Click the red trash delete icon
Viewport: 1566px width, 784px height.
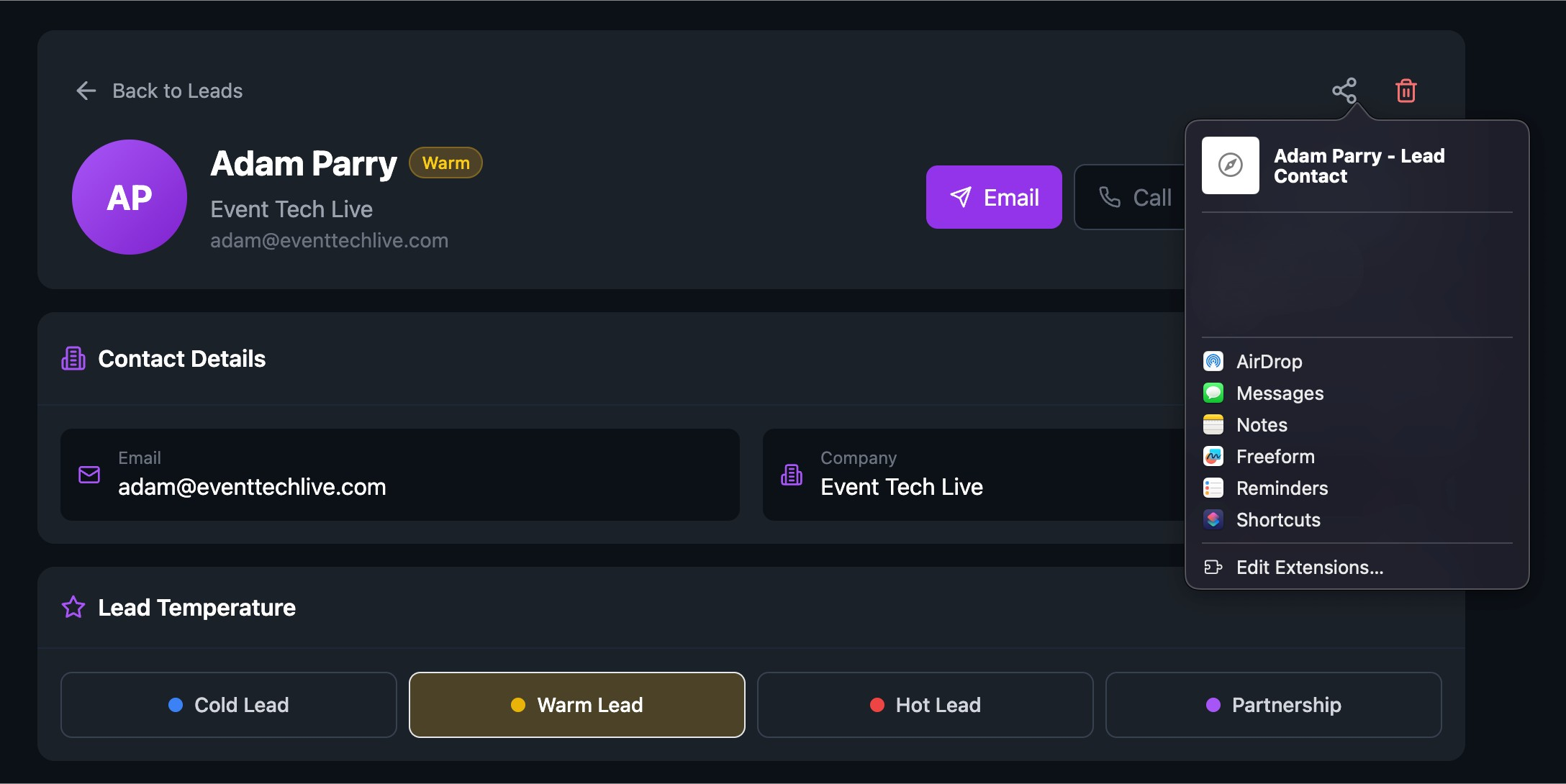click(x=1406, y=91)
